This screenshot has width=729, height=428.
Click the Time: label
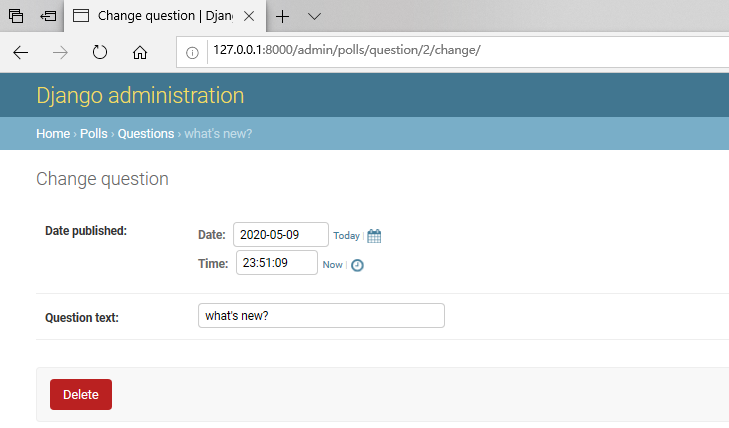pyautogui.click(x=213, y=264)
